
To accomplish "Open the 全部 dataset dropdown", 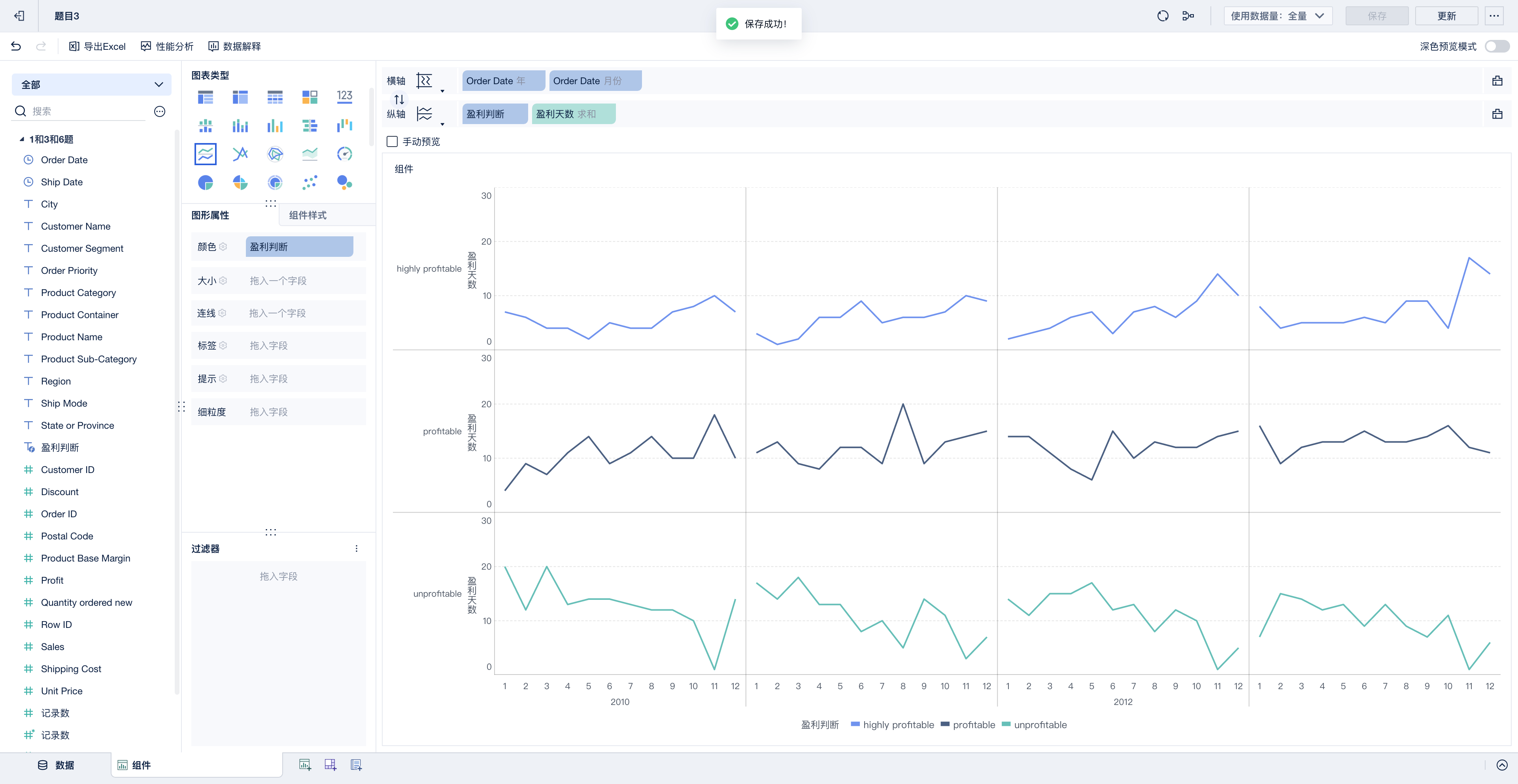I will (x=91, y=84).
